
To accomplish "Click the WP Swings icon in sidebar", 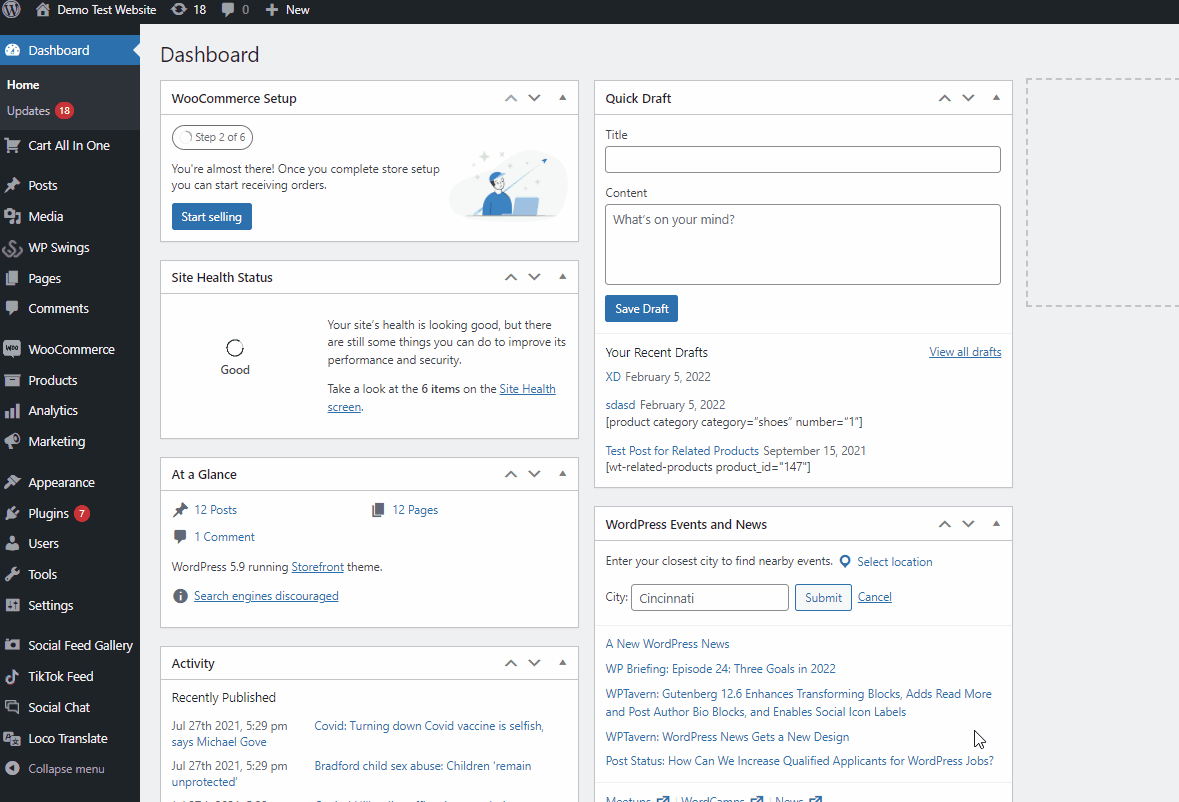I will tap(12, 248).
